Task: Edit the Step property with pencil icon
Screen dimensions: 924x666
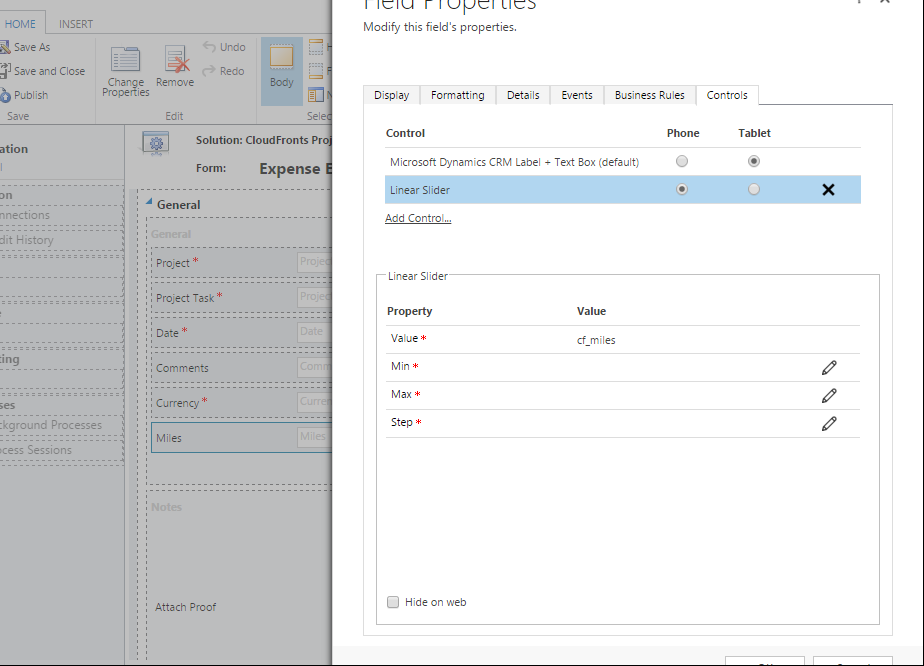Action: 828,424
